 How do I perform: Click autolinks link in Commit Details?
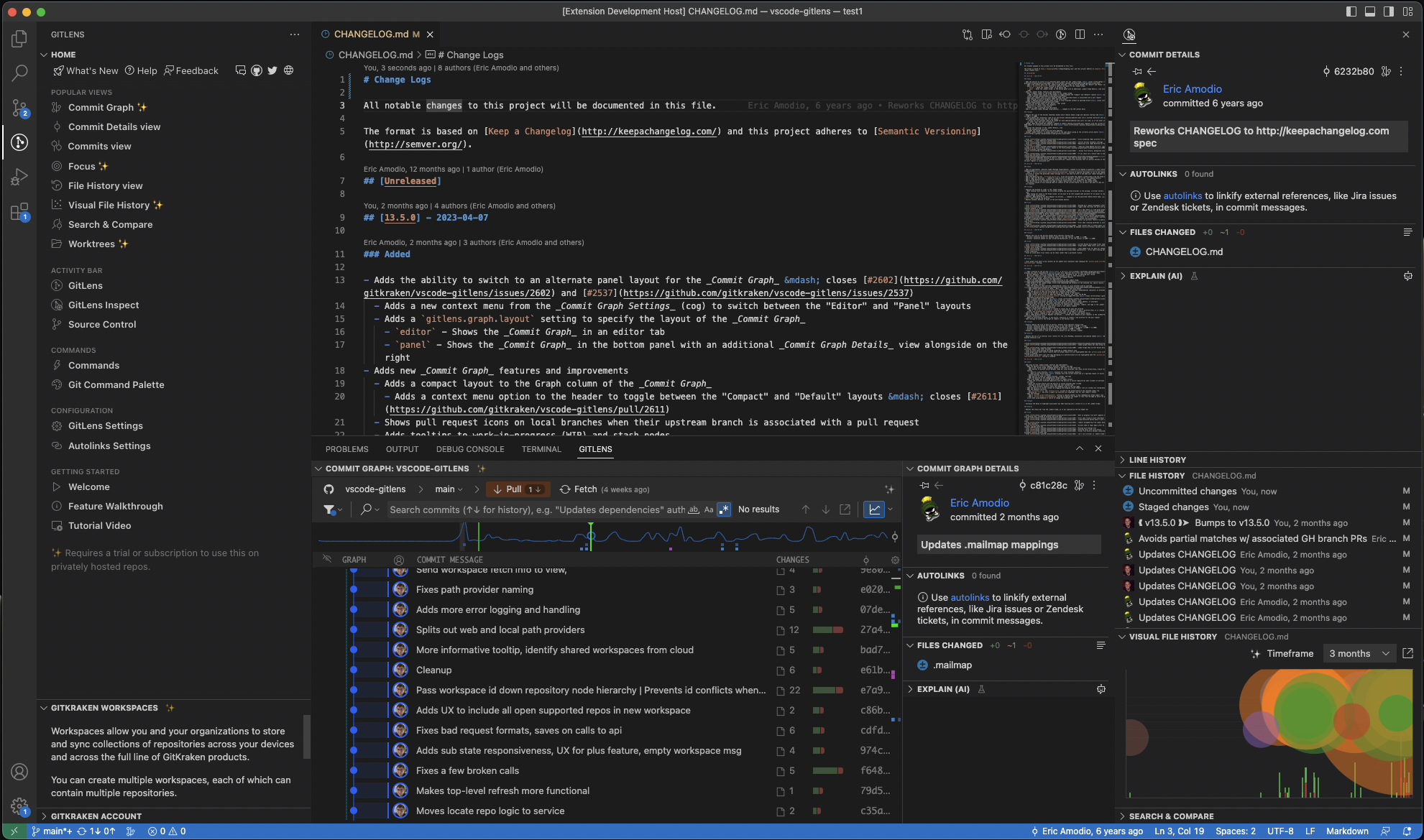tap(1182, 195)
